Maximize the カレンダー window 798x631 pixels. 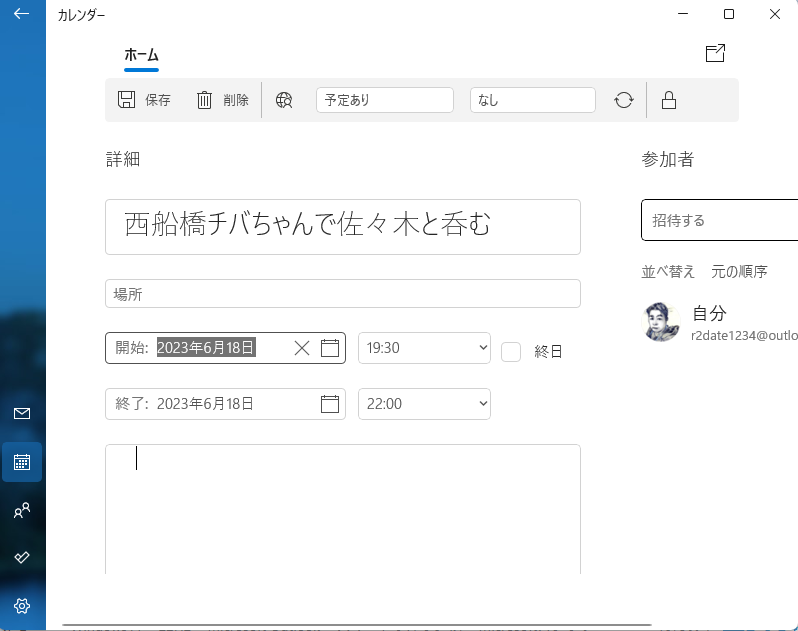click(729, 14)
